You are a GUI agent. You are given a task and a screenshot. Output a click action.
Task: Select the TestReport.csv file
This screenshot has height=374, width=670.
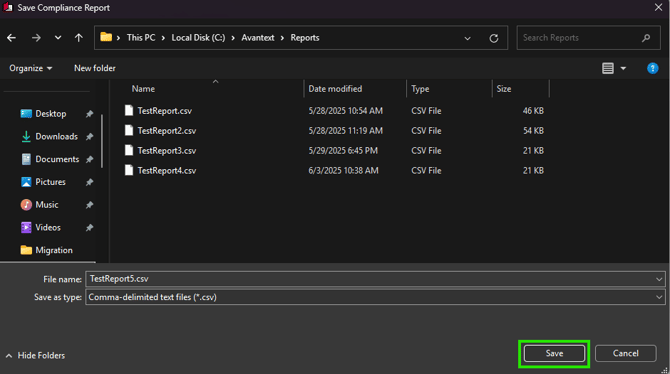[x=165, y=111]
